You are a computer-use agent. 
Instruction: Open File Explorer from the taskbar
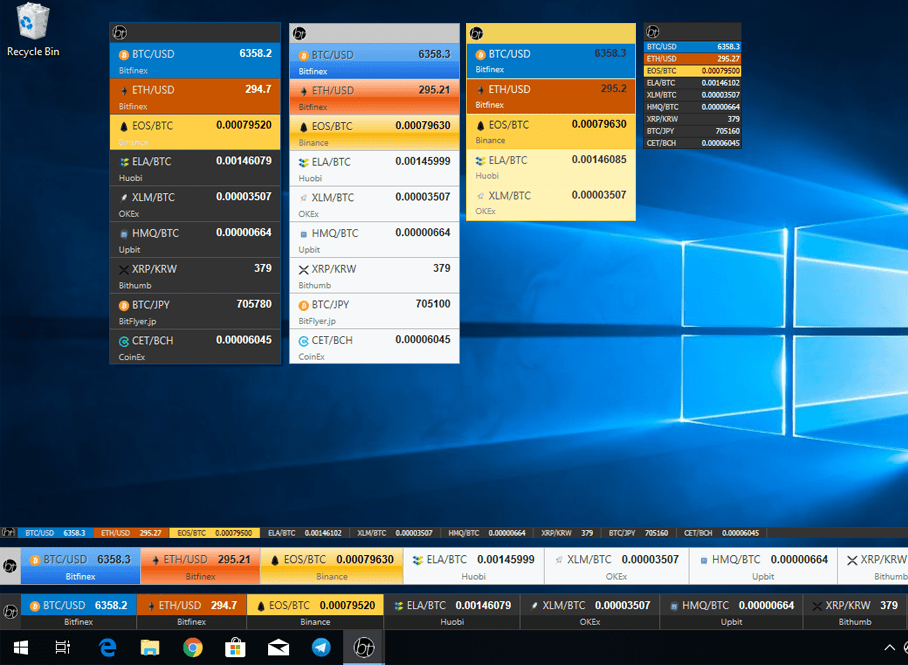150,647
